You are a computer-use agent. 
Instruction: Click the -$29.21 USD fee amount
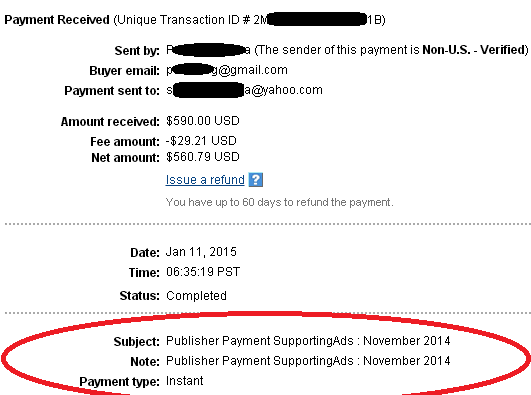[x=201, y=141]
